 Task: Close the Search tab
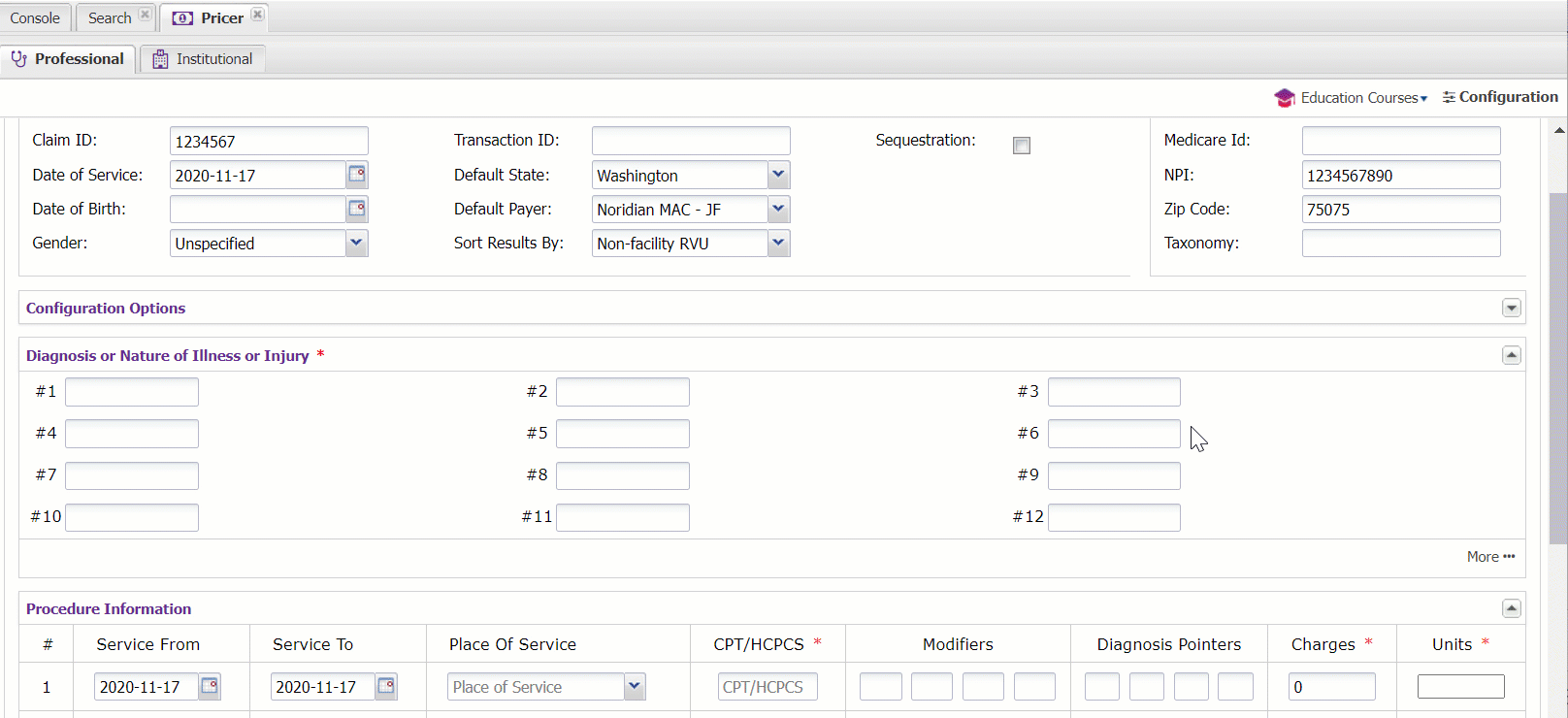145,15
